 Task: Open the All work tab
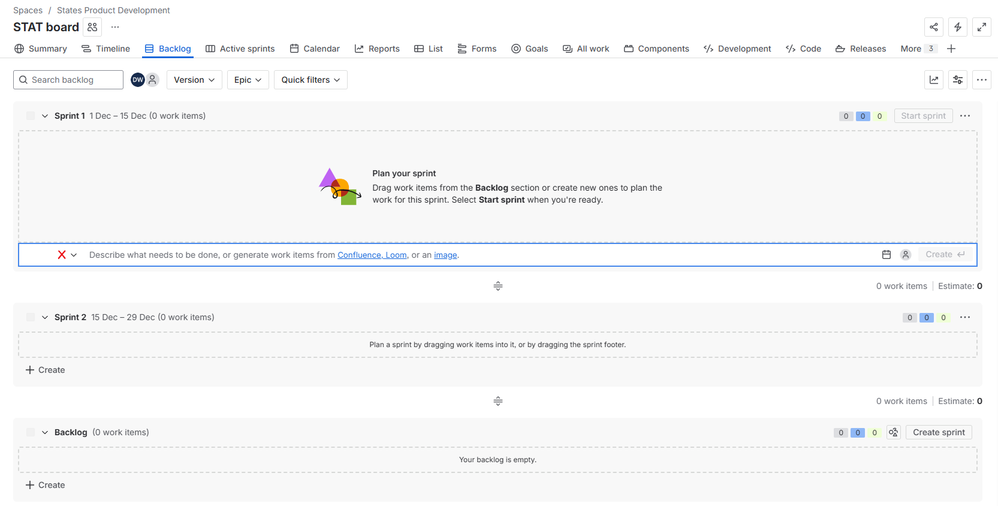(x=586, y=48)
